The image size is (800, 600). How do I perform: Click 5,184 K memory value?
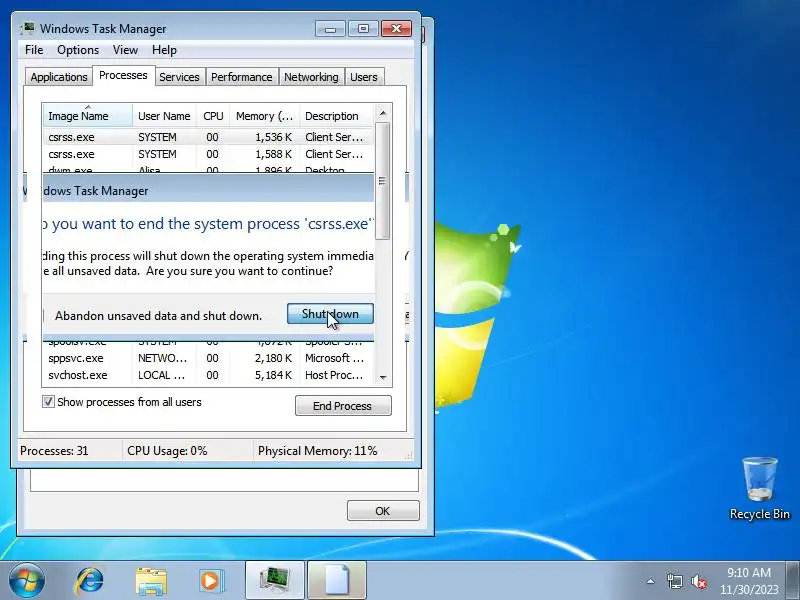point(273,375)
